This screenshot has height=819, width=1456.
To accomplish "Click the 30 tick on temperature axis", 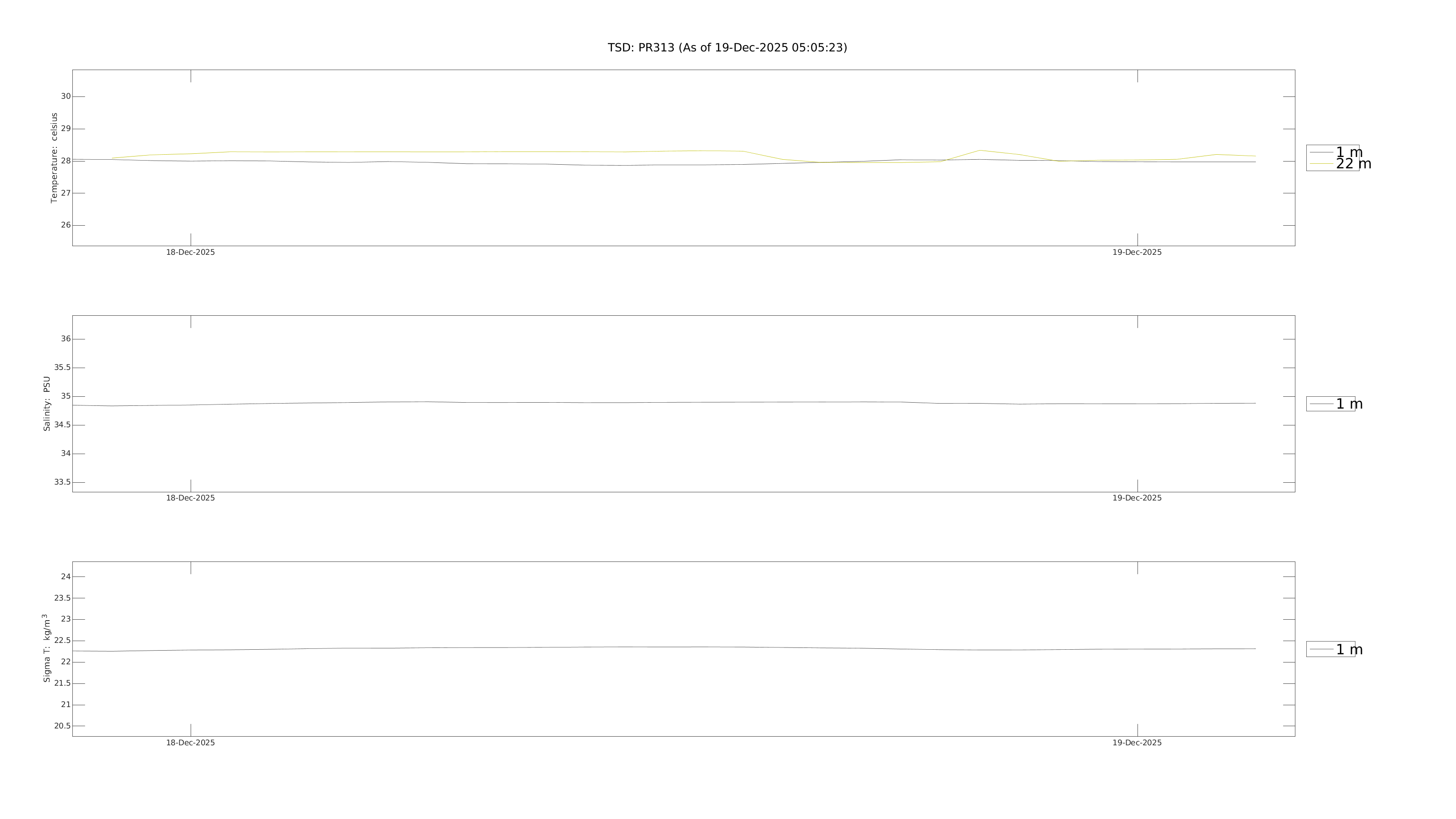I will tap(66, 96).
